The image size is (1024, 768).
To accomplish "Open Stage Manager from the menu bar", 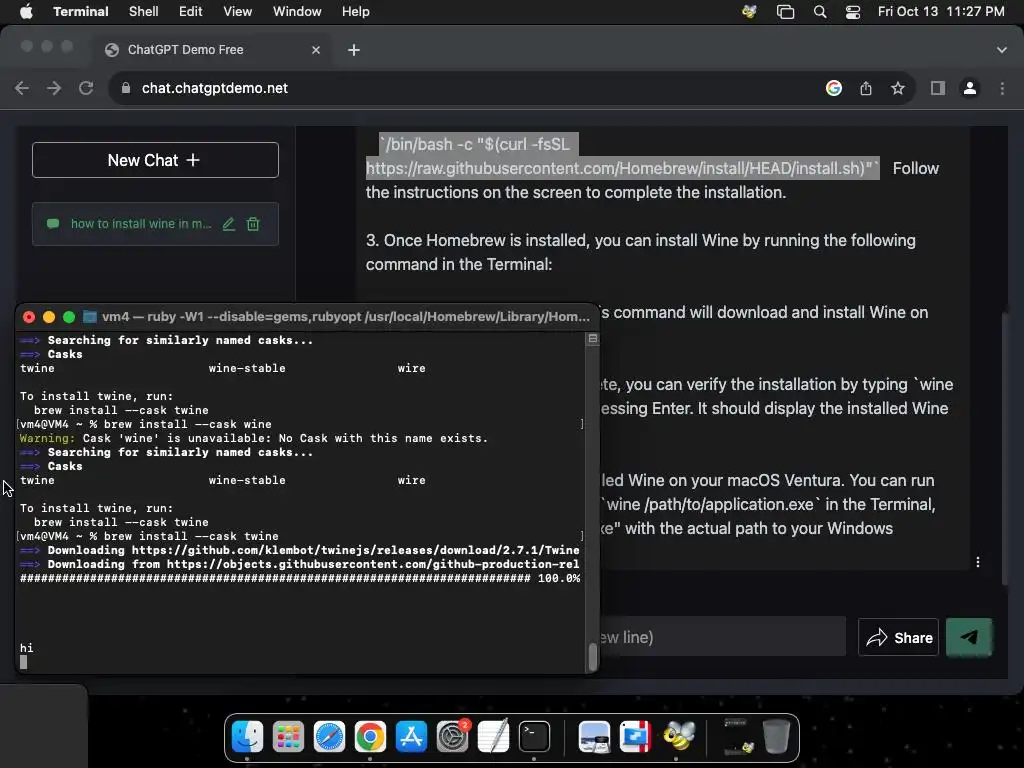I will coord(786,12).
